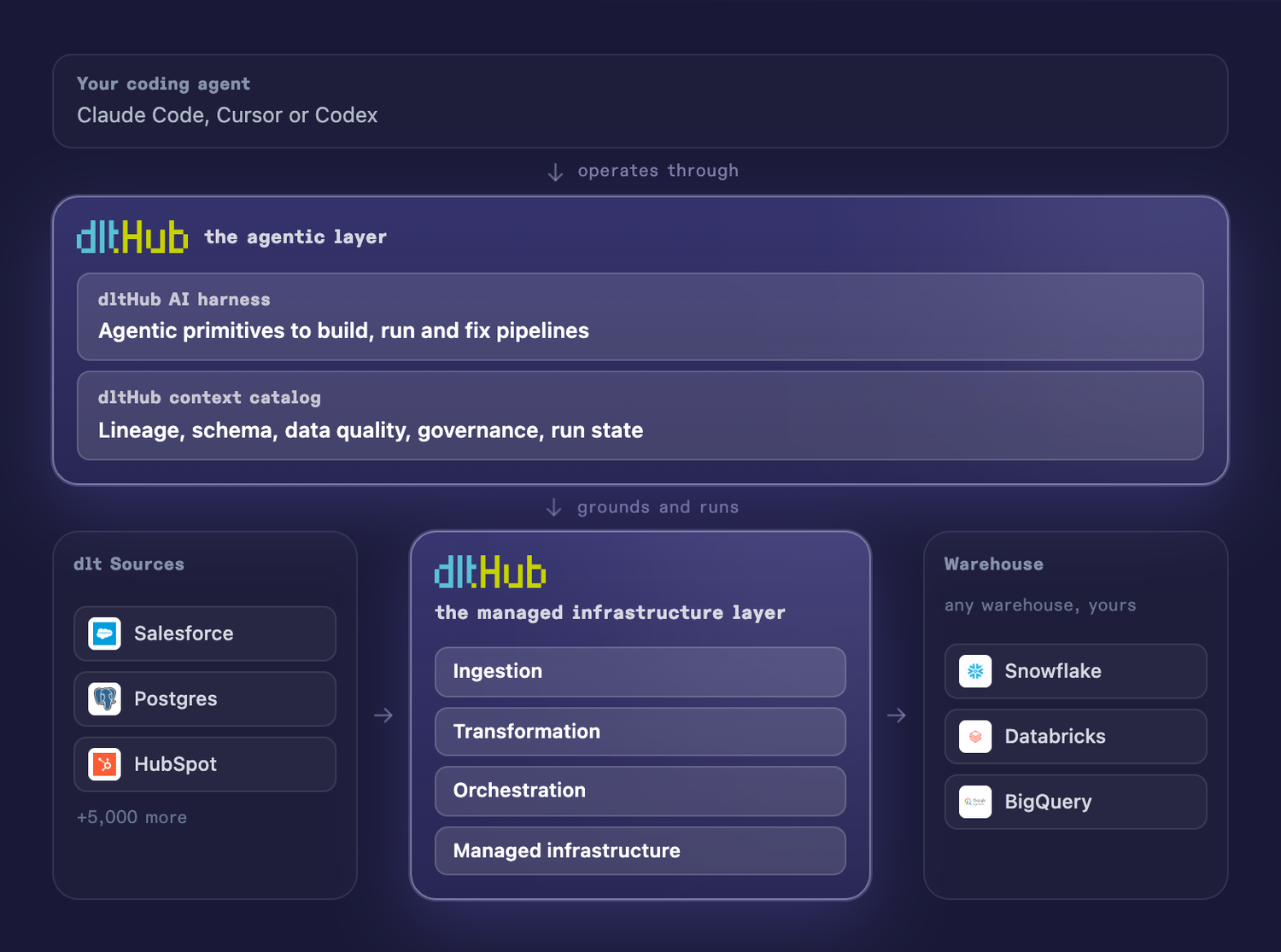Image resolution: width=1281 pixels, height=952 pixels.
Task: Click the "HubSpot" source name
Action: tap(175, 764)
